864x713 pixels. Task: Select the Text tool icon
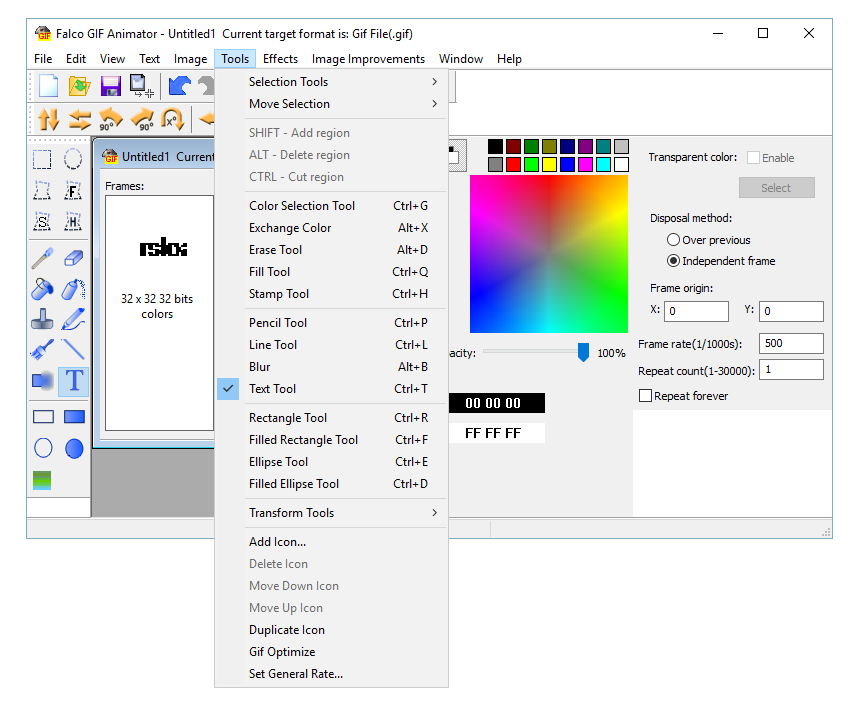point(74,381)
